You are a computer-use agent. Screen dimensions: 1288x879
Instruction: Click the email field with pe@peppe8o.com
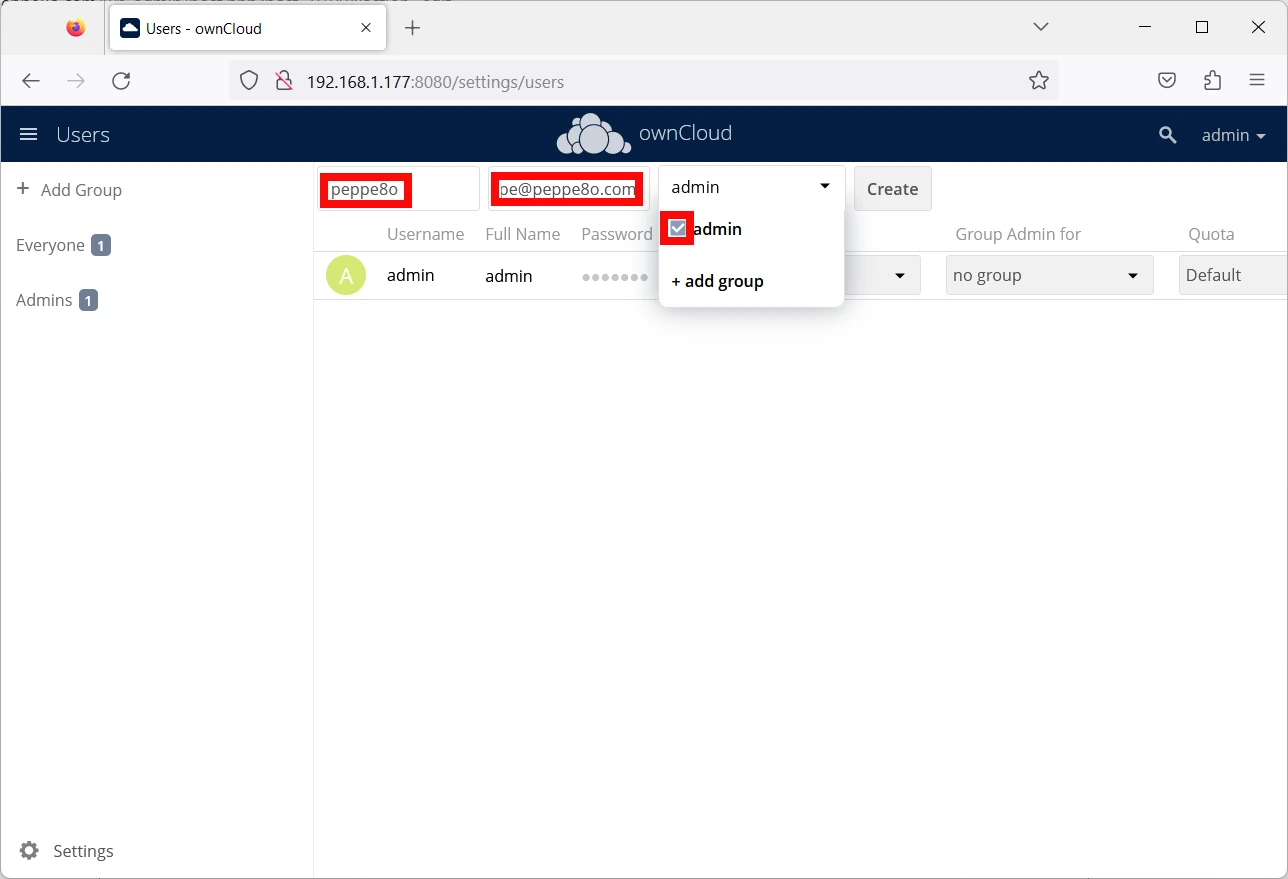(x=568, y=189)
